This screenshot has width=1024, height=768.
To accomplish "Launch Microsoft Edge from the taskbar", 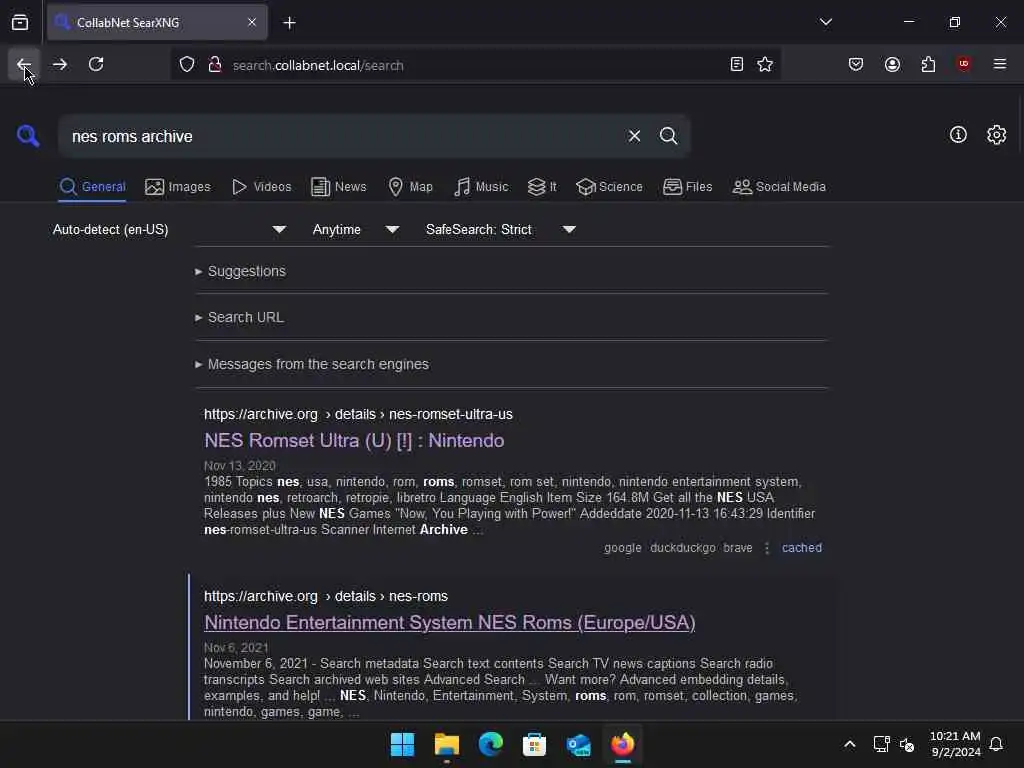I will click(490, 744).
